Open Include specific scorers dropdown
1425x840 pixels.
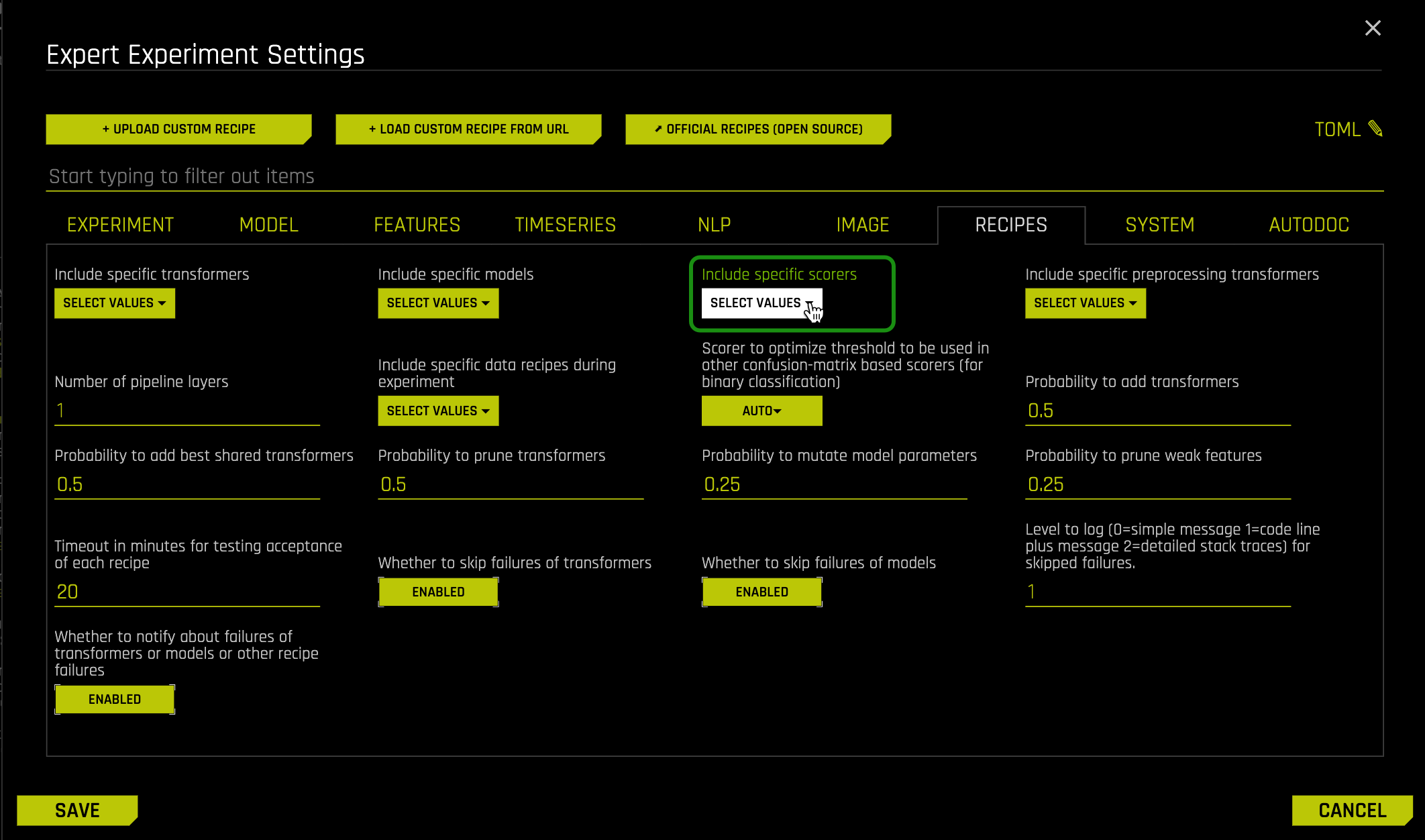click(761, 303)
